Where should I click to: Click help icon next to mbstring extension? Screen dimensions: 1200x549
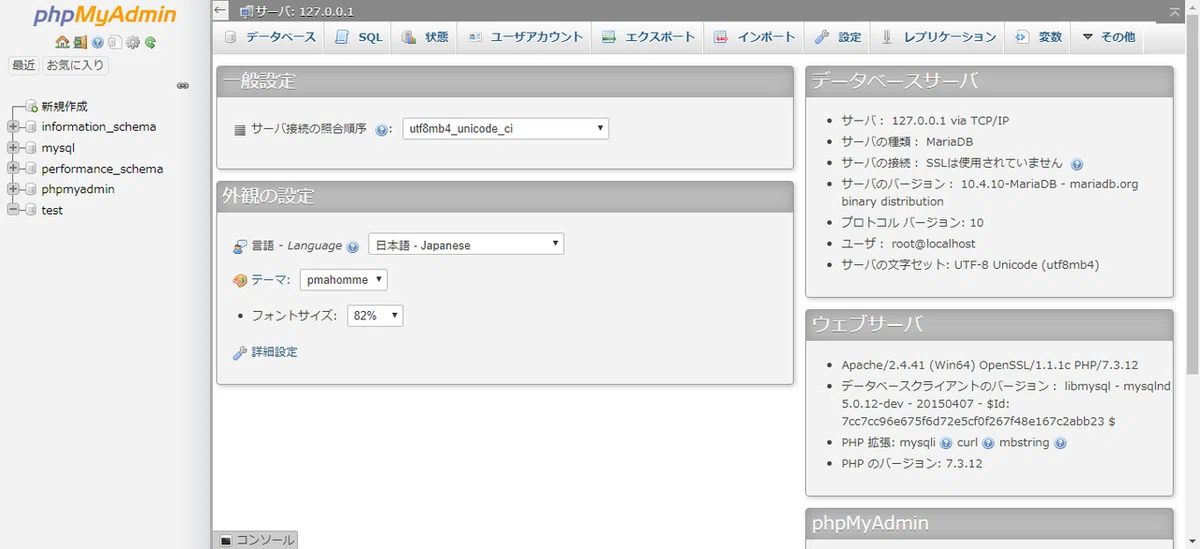pyautogui.click(x=1060, y=443)
